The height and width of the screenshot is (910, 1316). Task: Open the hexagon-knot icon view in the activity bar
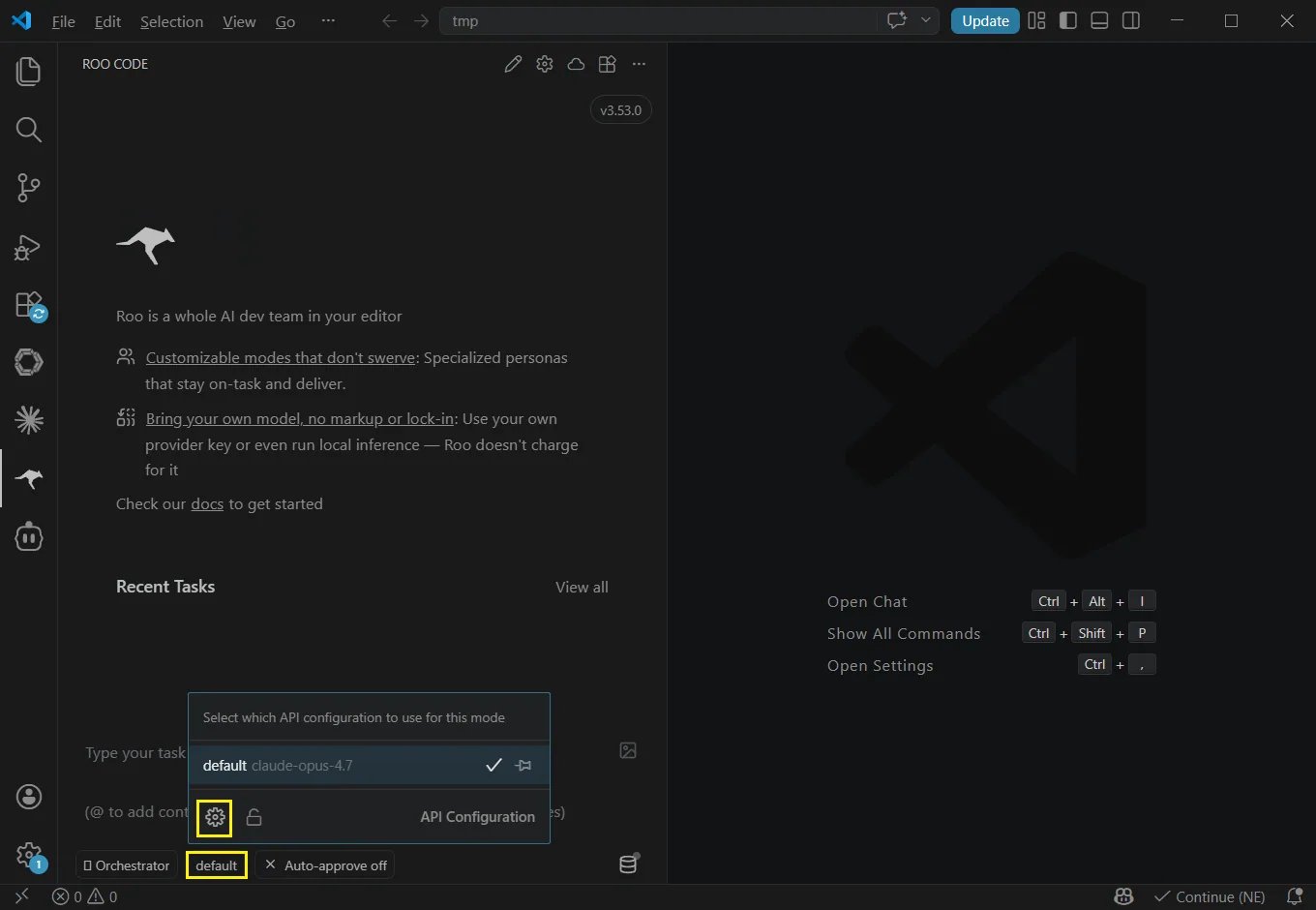[28, 362]
